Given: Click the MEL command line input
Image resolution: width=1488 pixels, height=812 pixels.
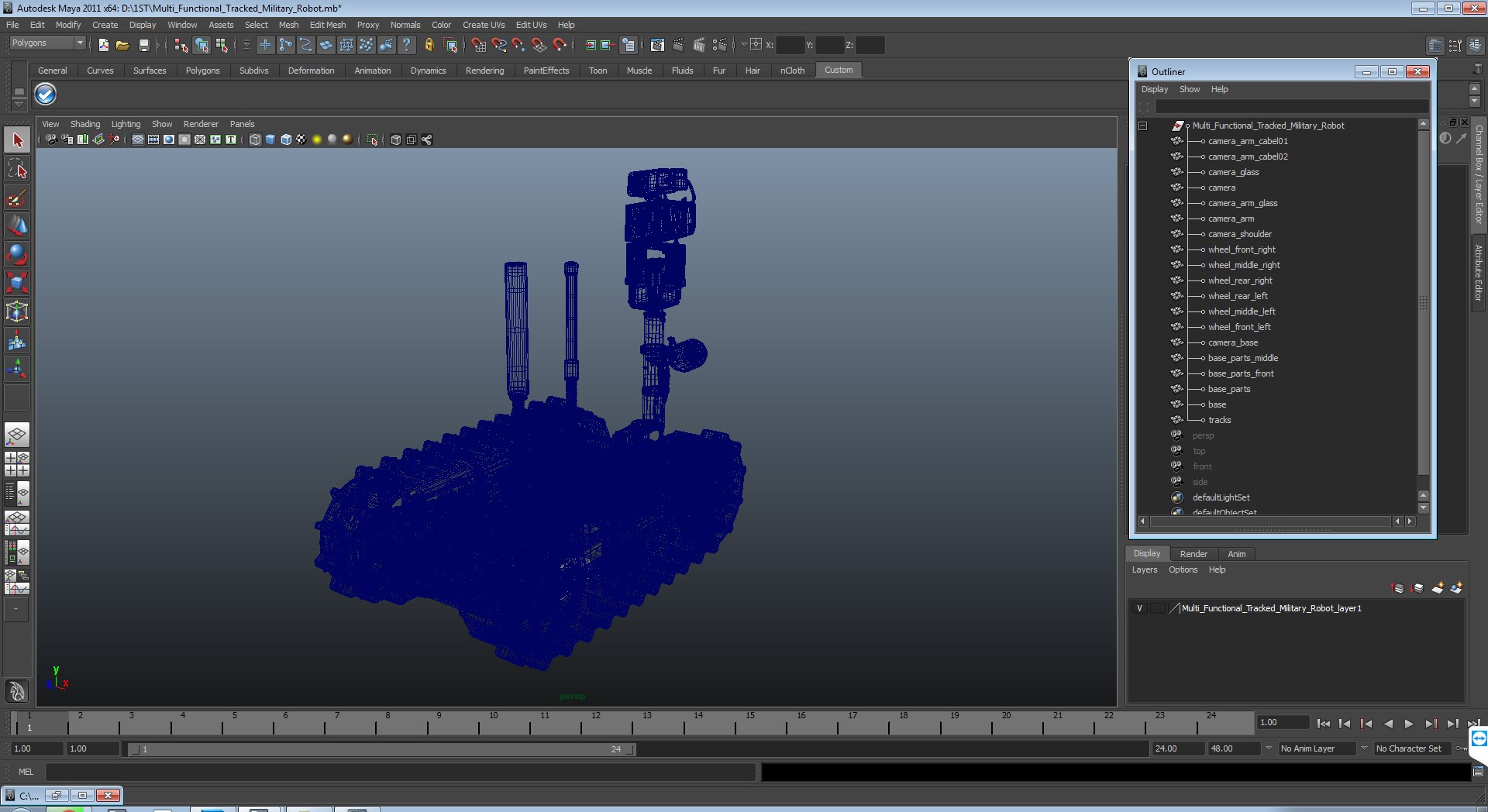Looking at the screenshot, I should click(x=400, y=772).
